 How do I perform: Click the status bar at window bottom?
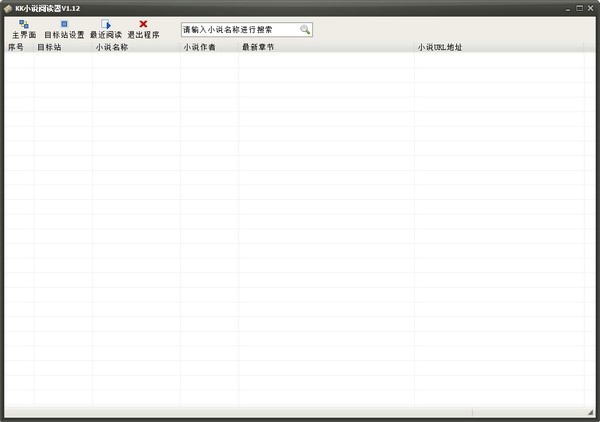240,412
